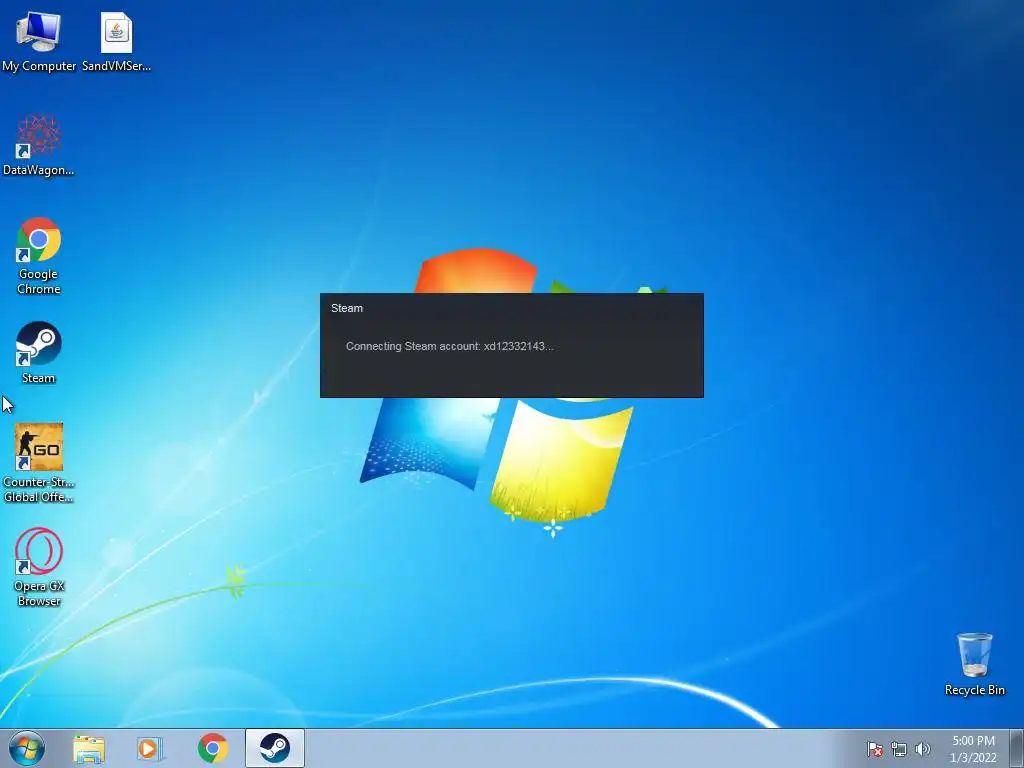Select the Steam desktop shortcut
Screen dimensions: 1024x768
coord(39,353)
